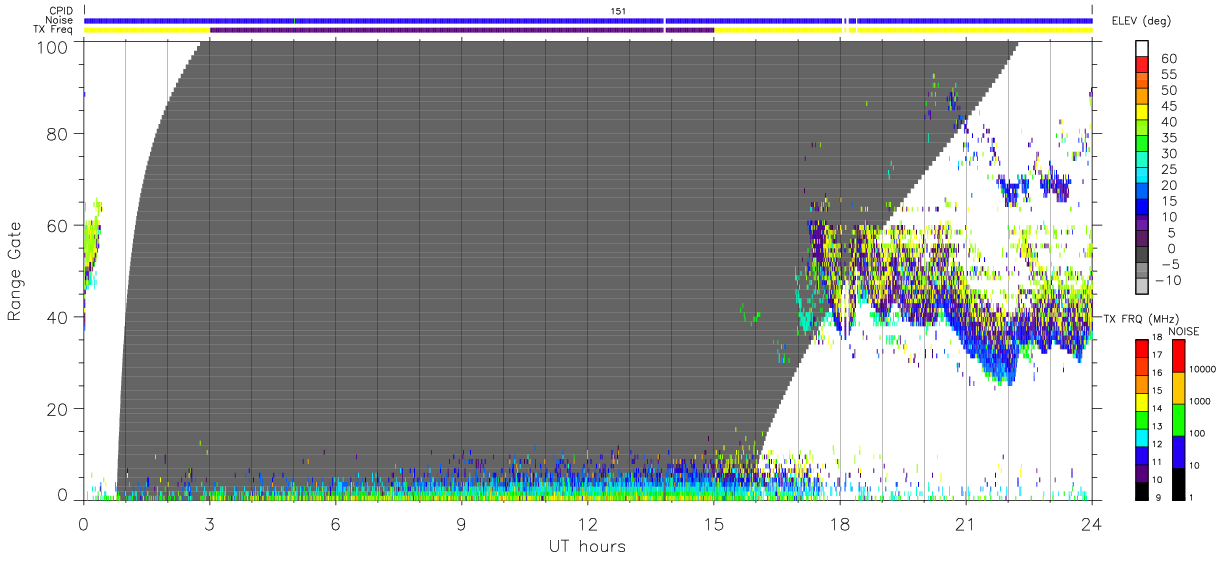Viewport: 1228px width, 567px height.
Task: Click x-axis tick label '15'
Action: click(714, 523)
